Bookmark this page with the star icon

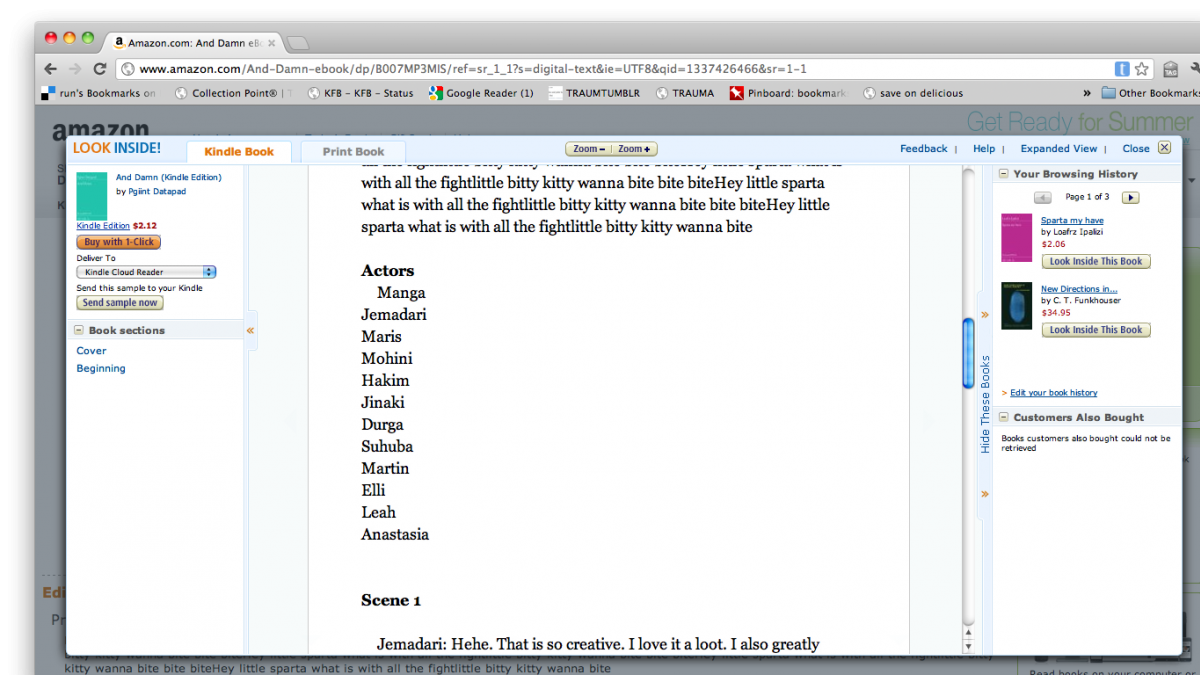tap(1144, 69)
